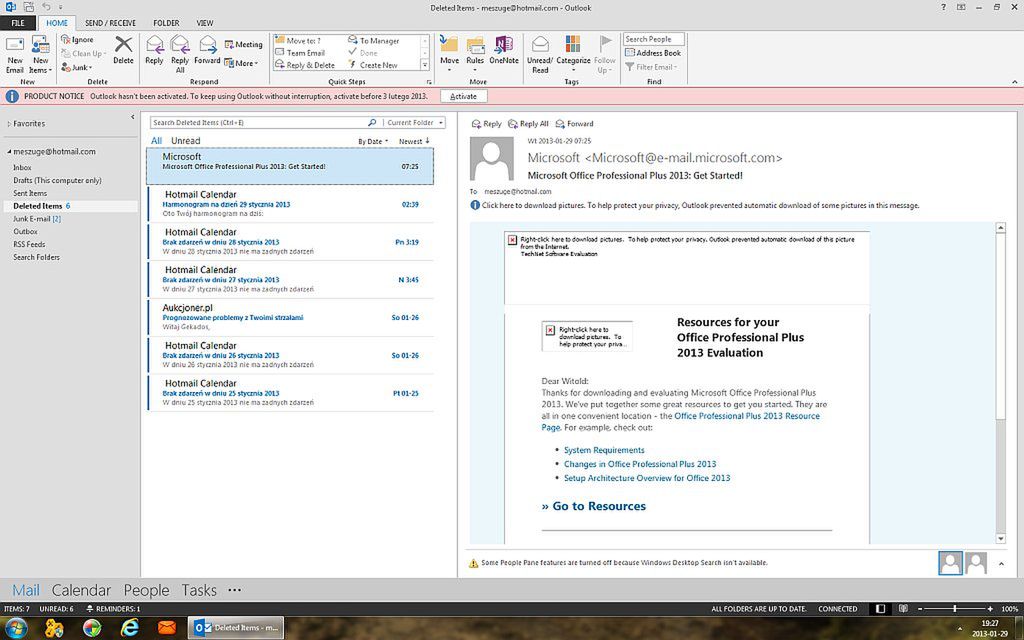1024x640 pixels.
Task: Collapse the folder pane with arrow
Action: pos(133,118)
